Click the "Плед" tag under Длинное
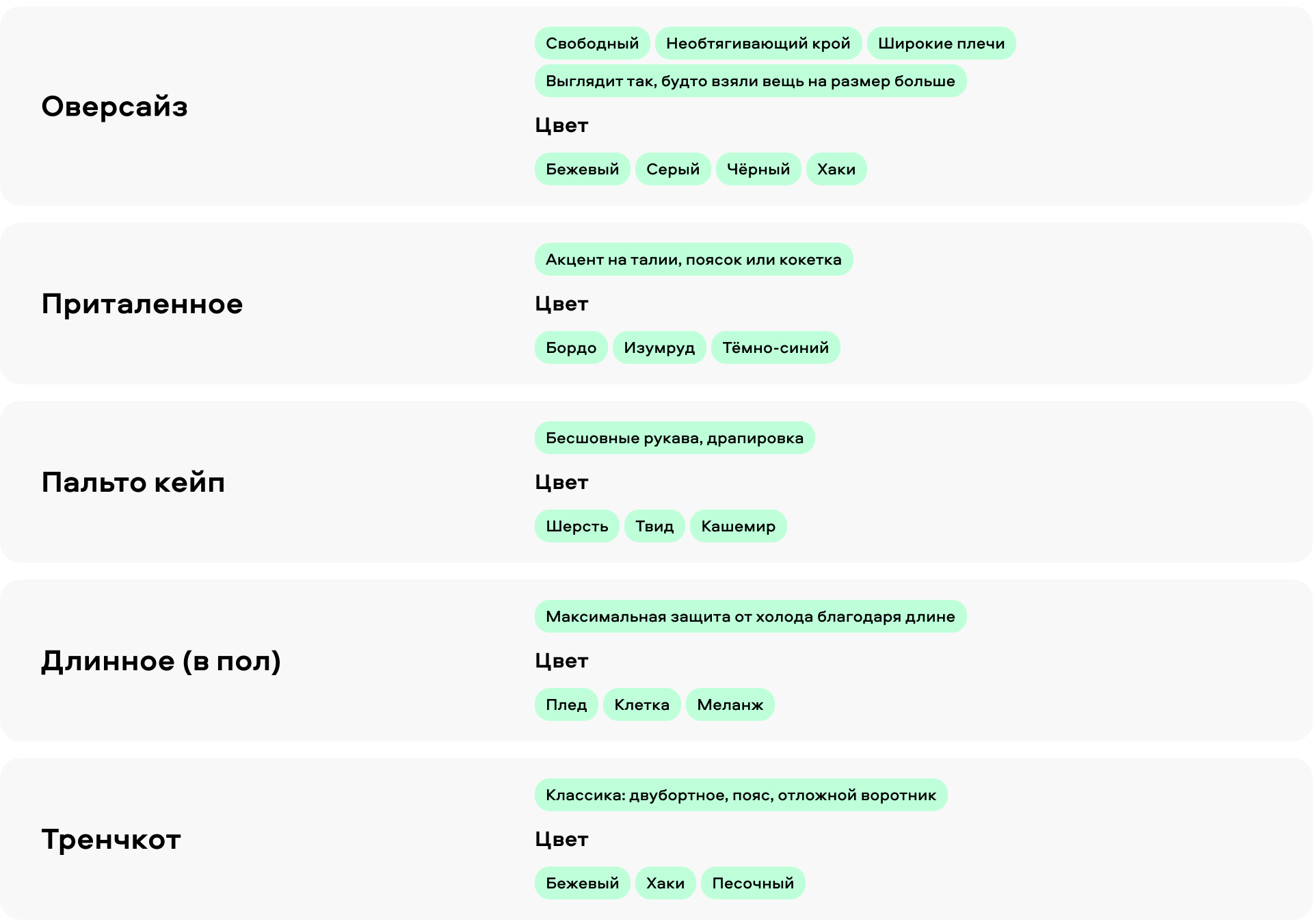This screenshot has width=1313, height=924. (566, 704)
